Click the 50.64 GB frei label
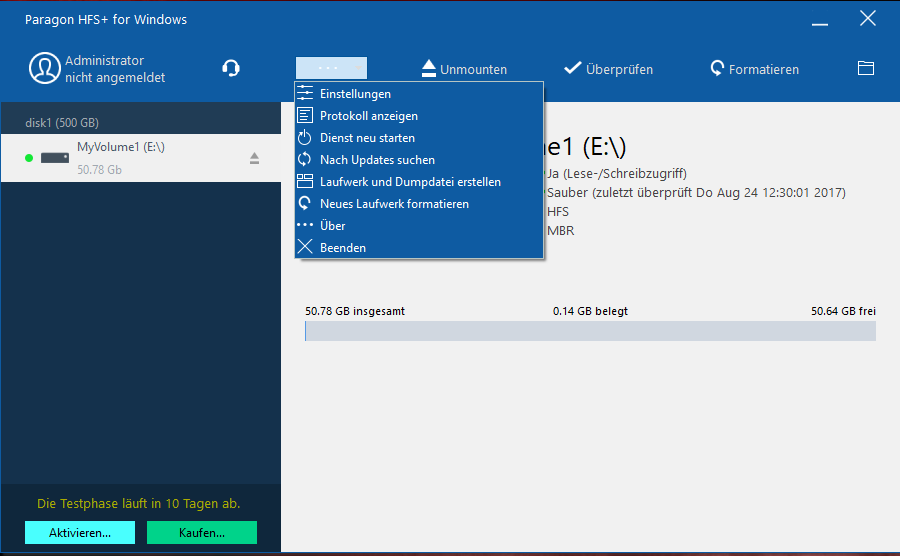 (x=843, y=311)
